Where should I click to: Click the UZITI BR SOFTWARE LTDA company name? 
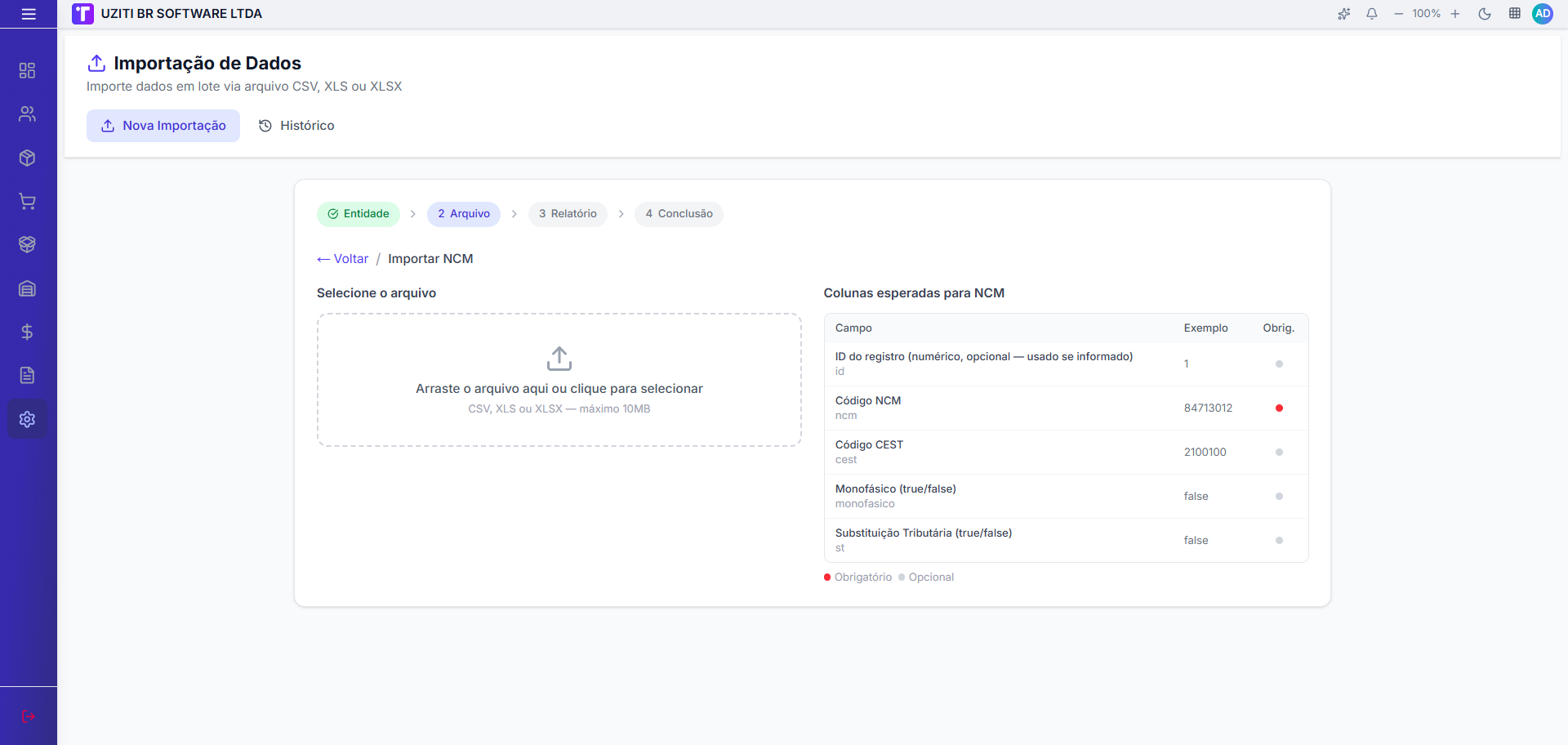pyautogui.click(x=181, y=14)
